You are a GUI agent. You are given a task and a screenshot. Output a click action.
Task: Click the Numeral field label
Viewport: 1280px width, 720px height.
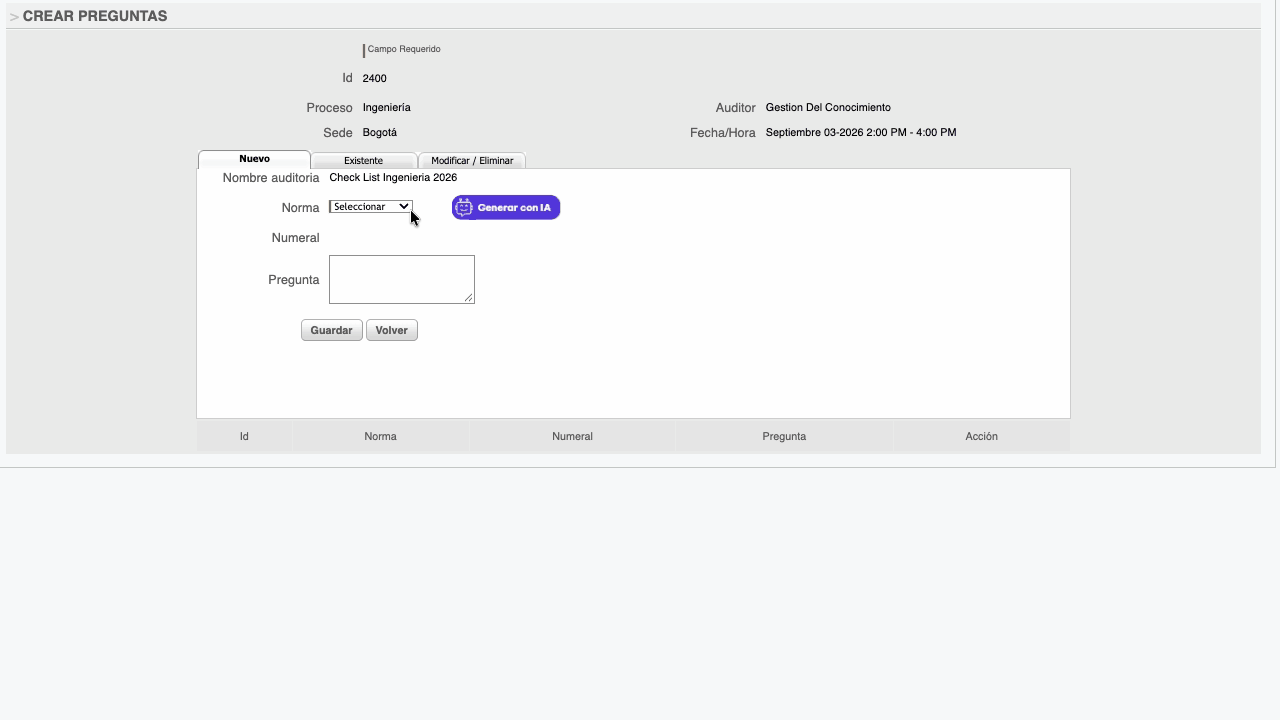tap(295, 238)
